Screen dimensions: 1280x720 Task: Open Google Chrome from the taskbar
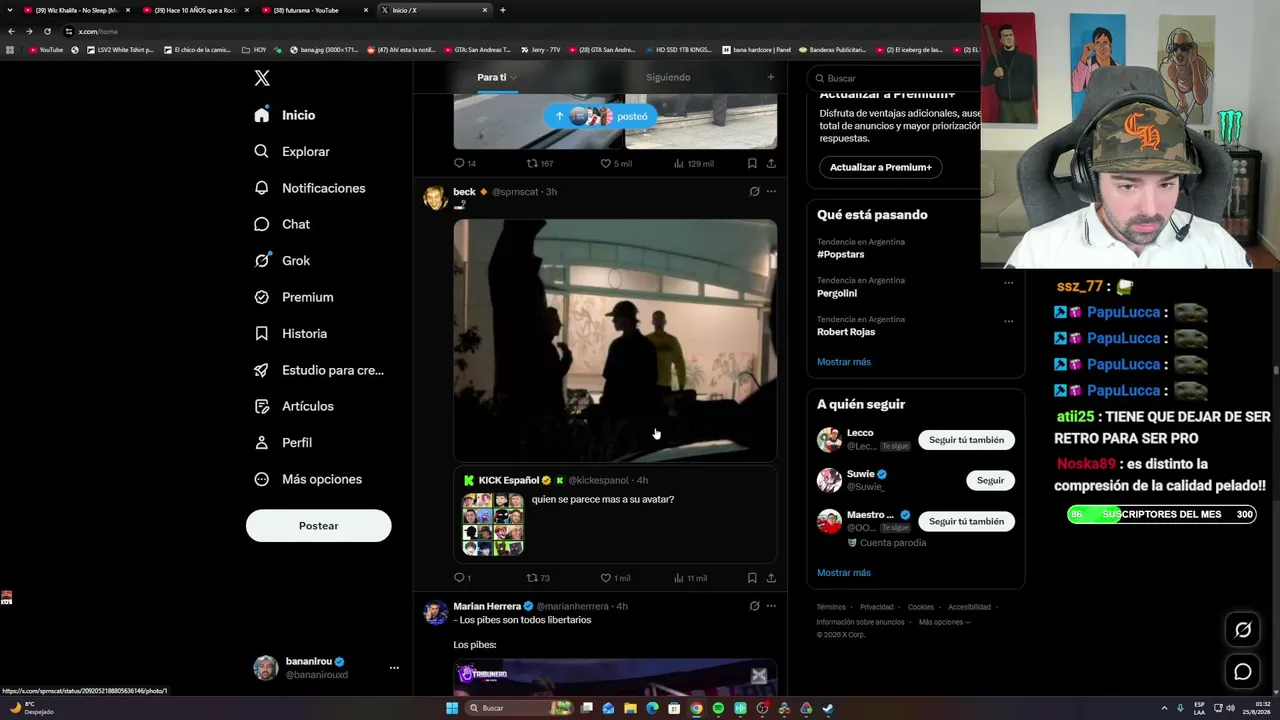point(696,708)
